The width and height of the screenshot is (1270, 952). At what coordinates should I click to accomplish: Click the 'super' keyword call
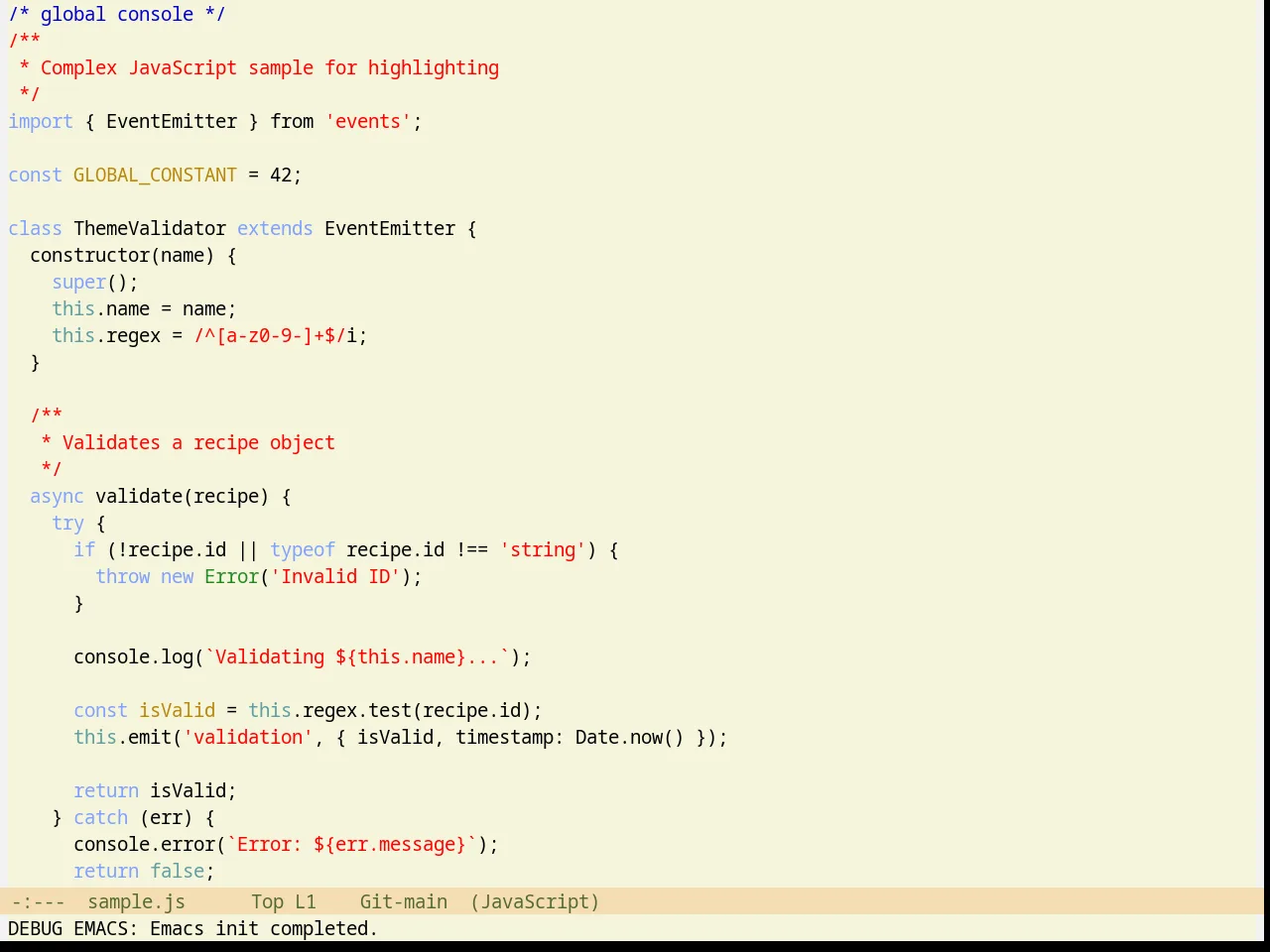(78, 282)
